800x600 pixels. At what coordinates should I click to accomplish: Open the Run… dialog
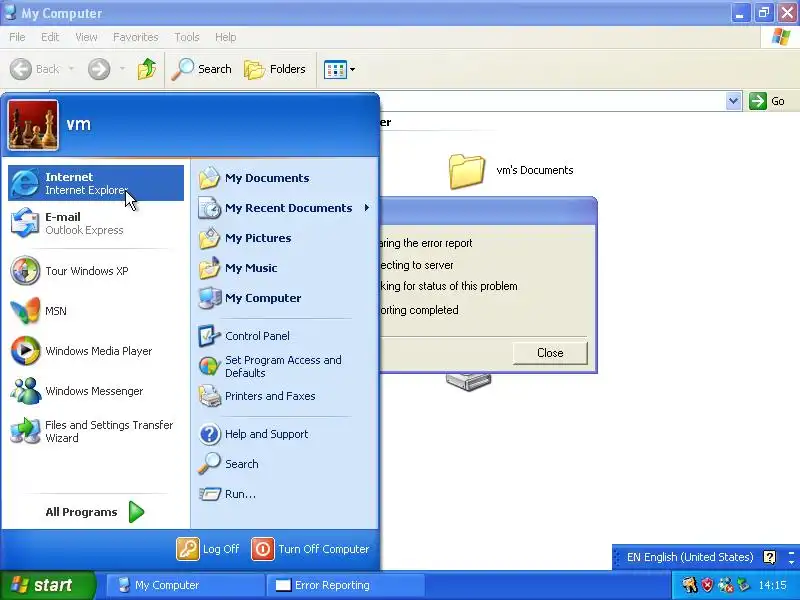click(285, 494)
